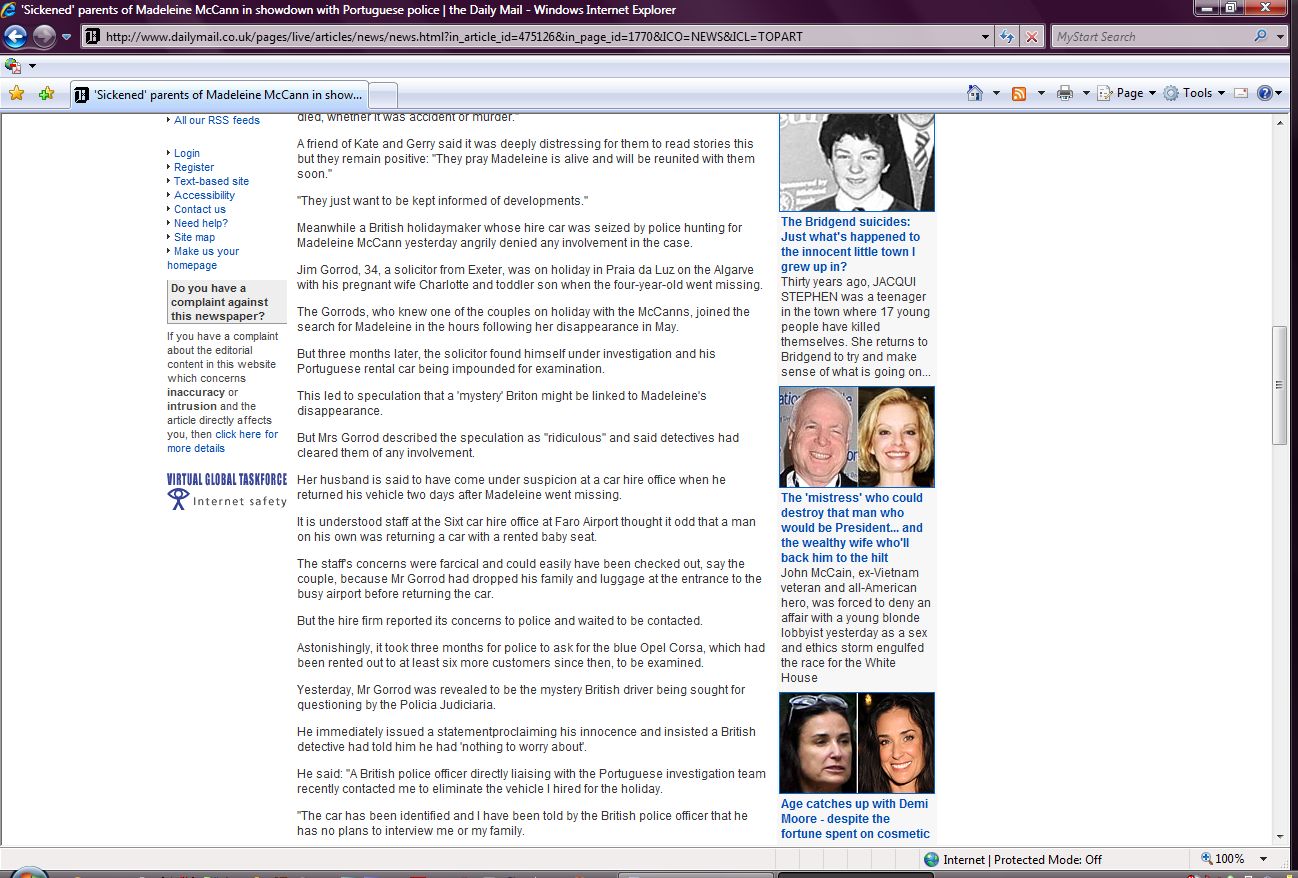Click the Refresh page icon
Screen dimensions: 1298x878
[x=1008, y=37]
